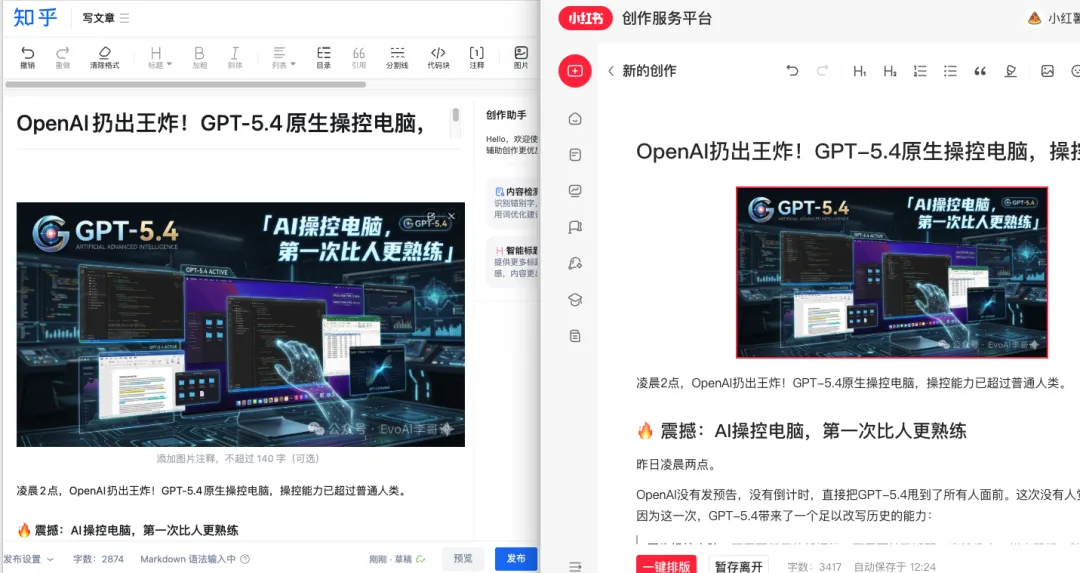Toggle numbered list in Xiaohongshu editor

click(920, 71)
